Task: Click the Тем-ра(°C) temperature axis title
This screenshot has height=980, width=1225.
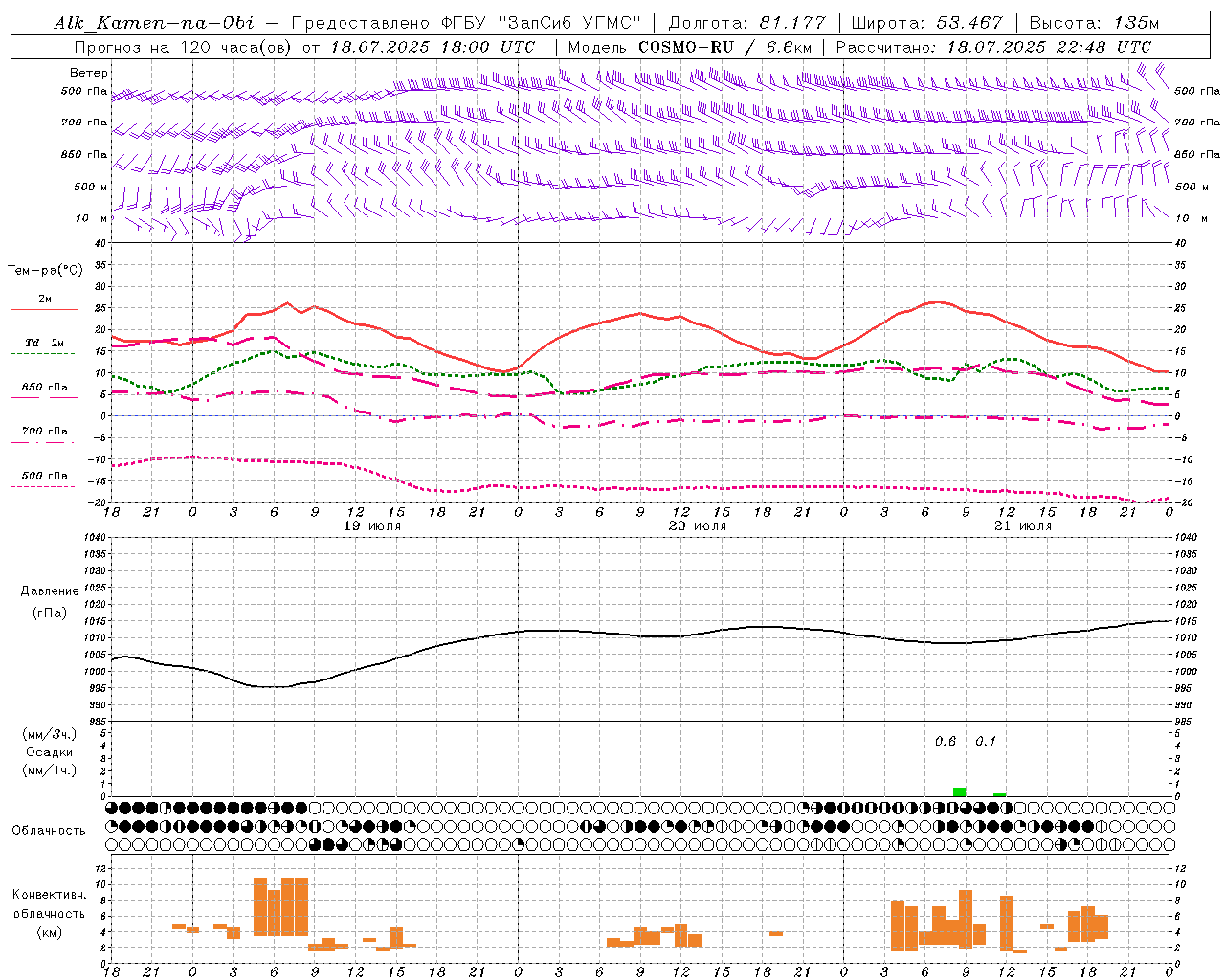Action: [x=45, y=271]
